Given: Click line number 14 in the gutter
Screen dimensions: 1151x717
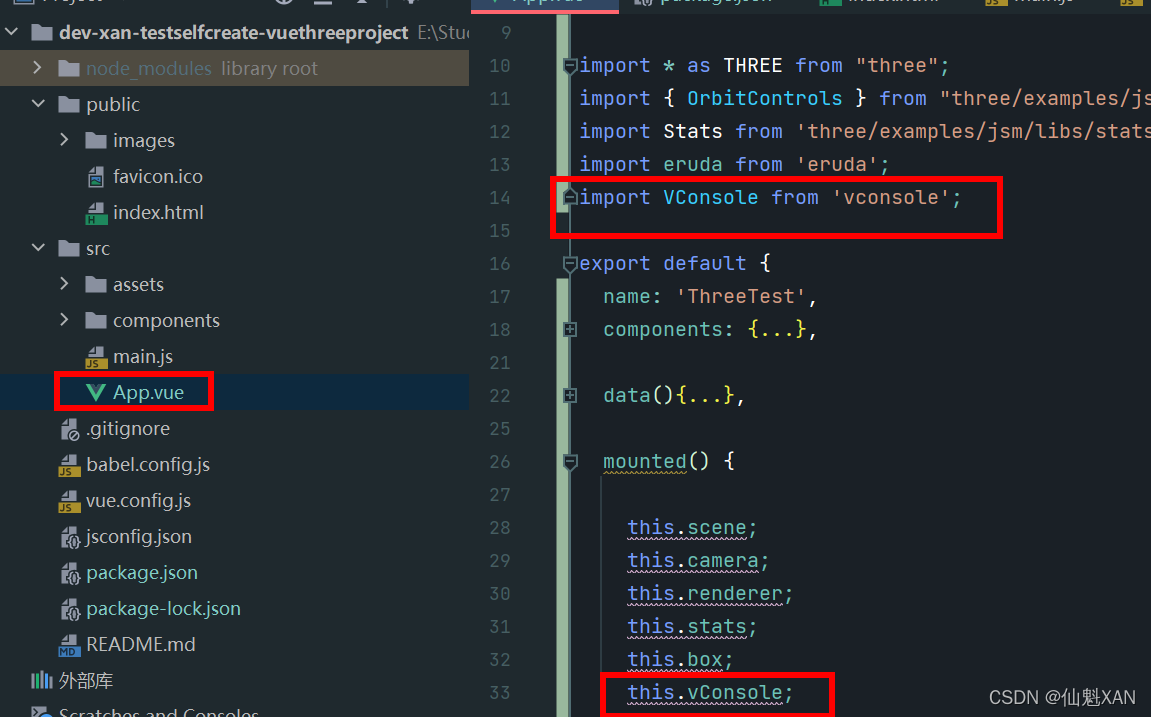Looking at the screenshot, I should [x=500, y=198].
